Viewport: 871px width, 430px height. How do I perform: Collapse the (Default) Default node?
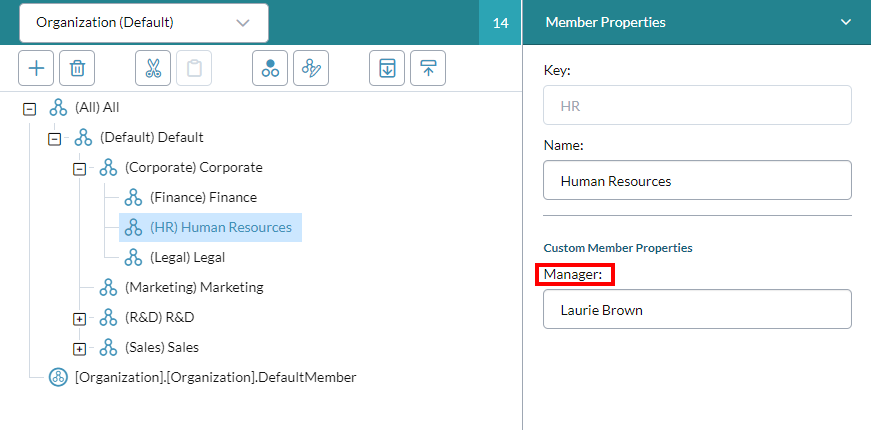point(54,139)
